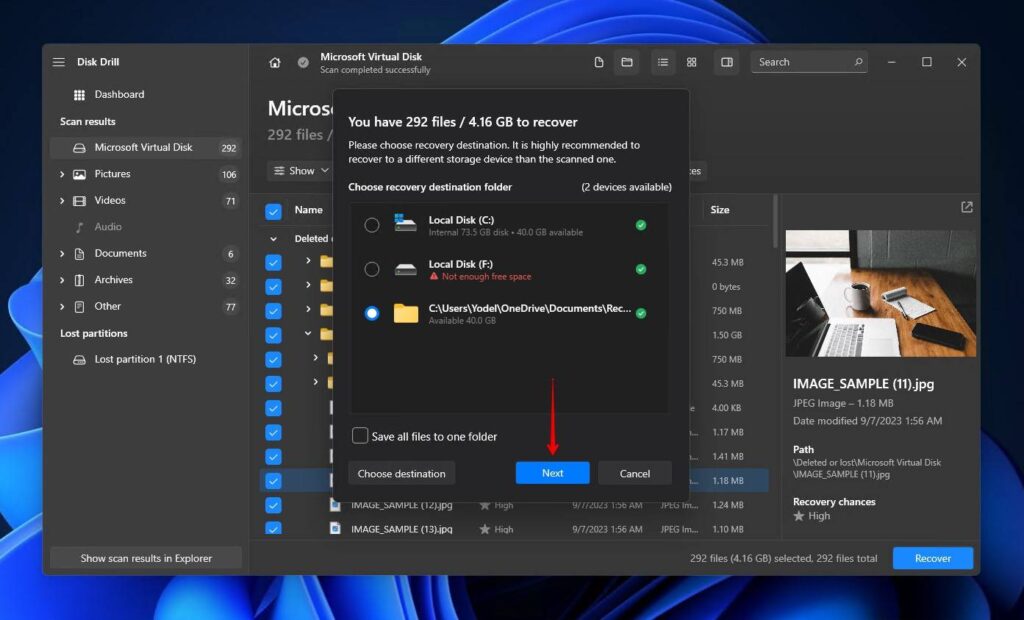Open the file-type view icon

[x=598, y=62]
